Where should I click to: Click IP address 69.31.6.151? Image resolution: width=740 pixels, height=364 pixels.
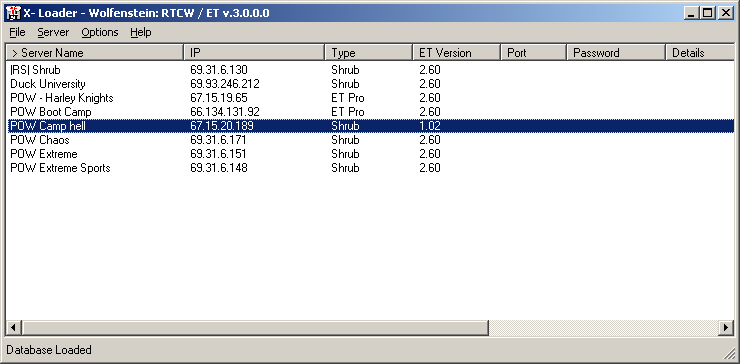click(x=218, y=154)
